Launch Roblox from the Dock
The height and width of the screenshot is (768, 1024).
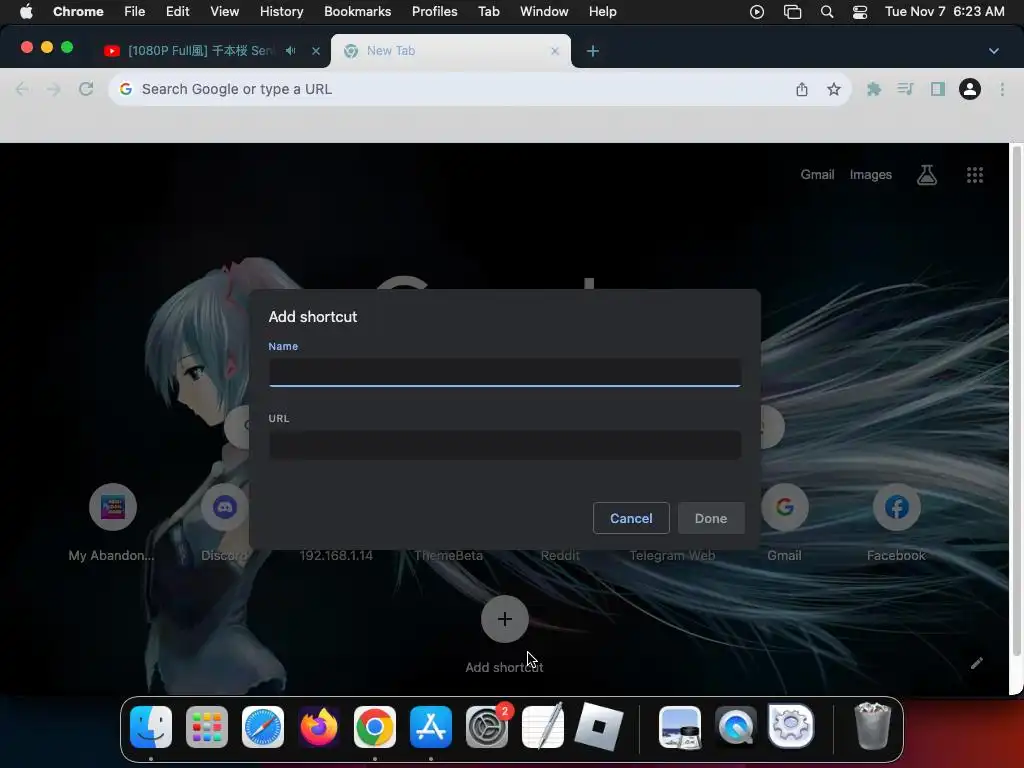pos(599,727)
